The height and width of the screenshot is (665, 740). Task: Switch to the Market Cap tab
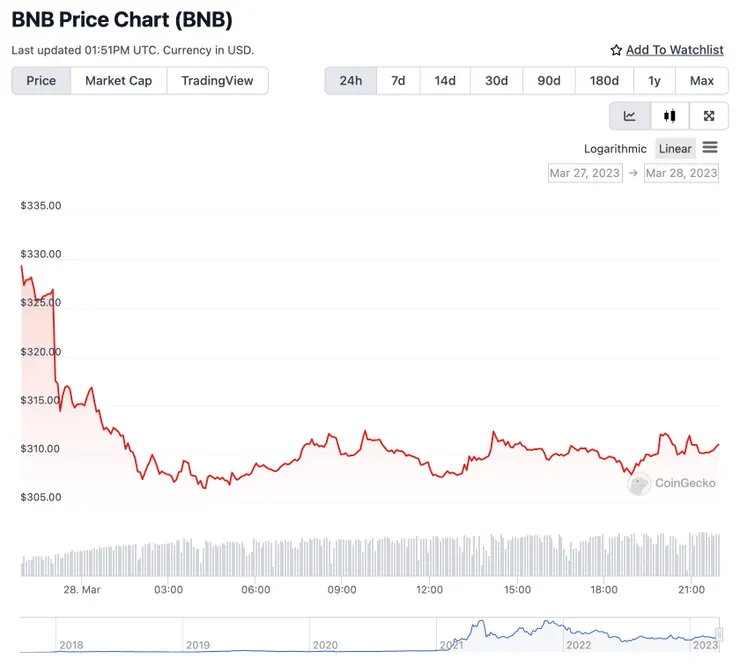tap(118, 81)
